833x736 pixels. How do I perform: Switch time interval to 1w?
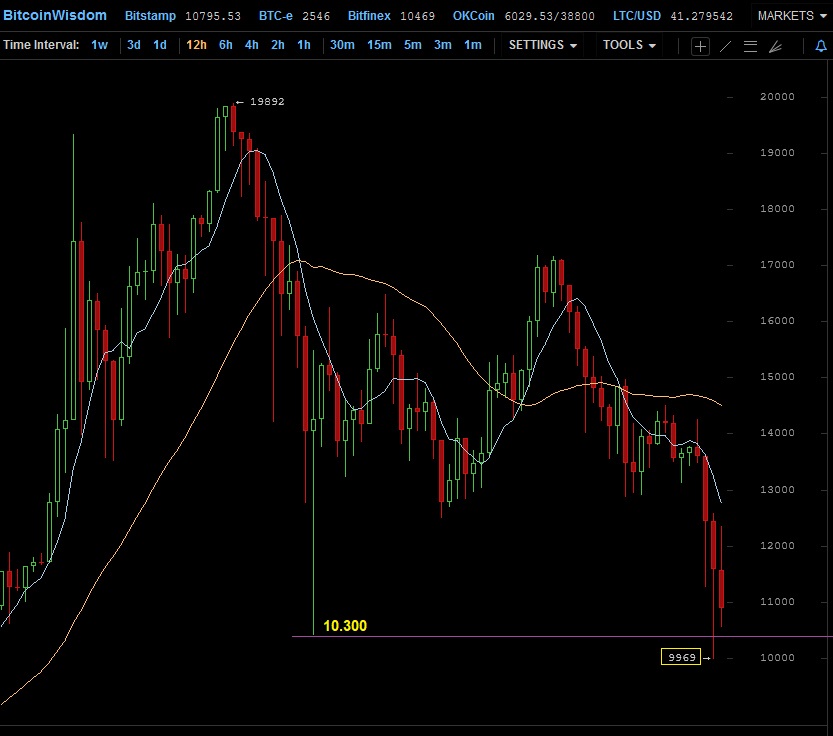click(99, 45)
